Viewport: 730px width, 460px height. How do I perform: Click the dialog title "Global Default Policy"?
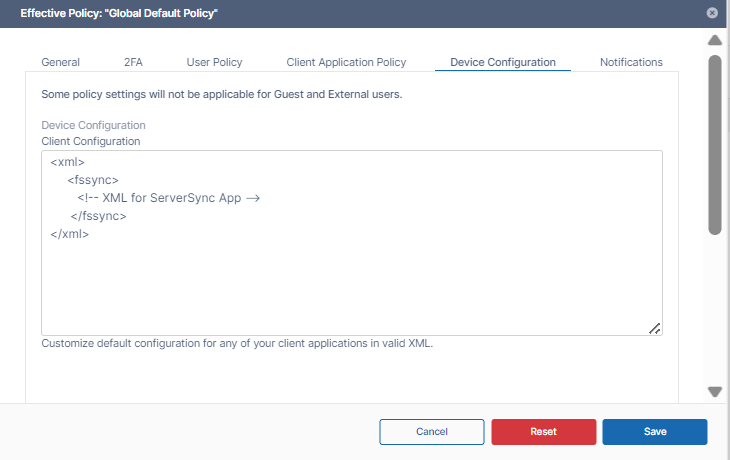119,13
